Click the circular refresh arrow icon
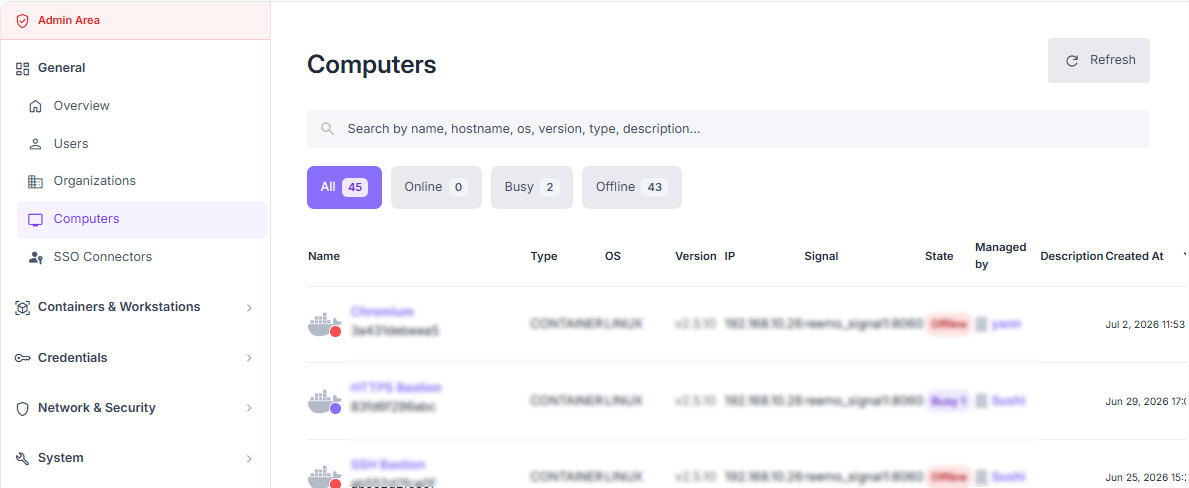The width and height of the screenshot is (1189, 488). click(x=1072, y=61)
